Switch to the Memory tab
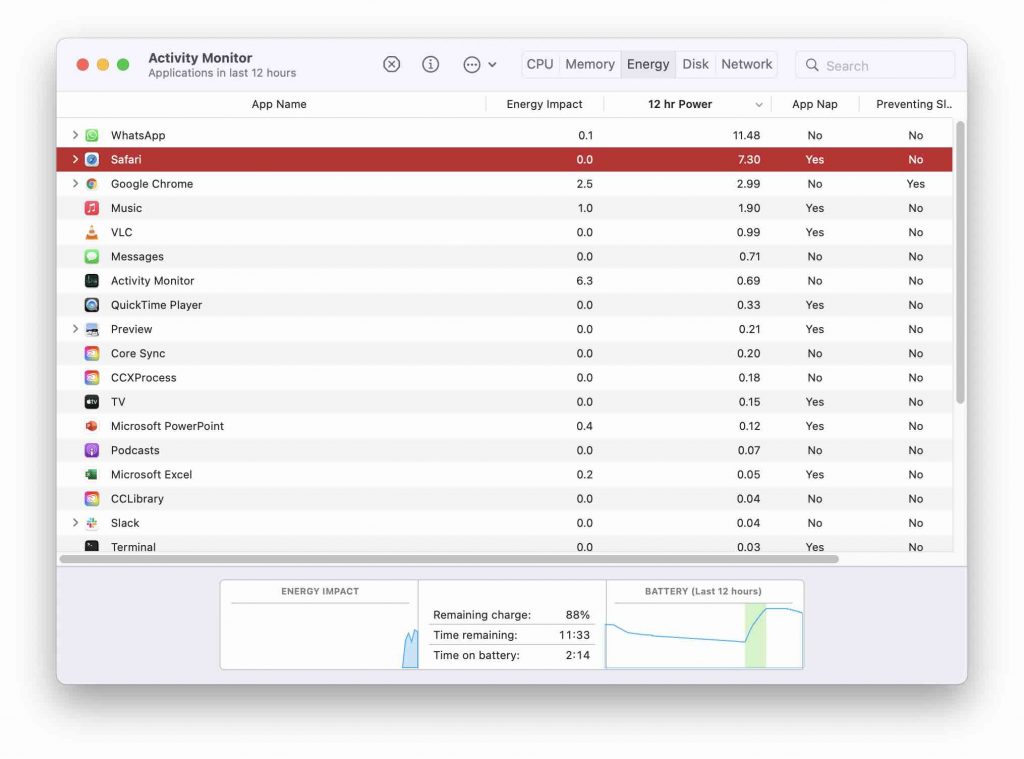This screenshot has height=759, width=1024. click(x=589, y=63)
